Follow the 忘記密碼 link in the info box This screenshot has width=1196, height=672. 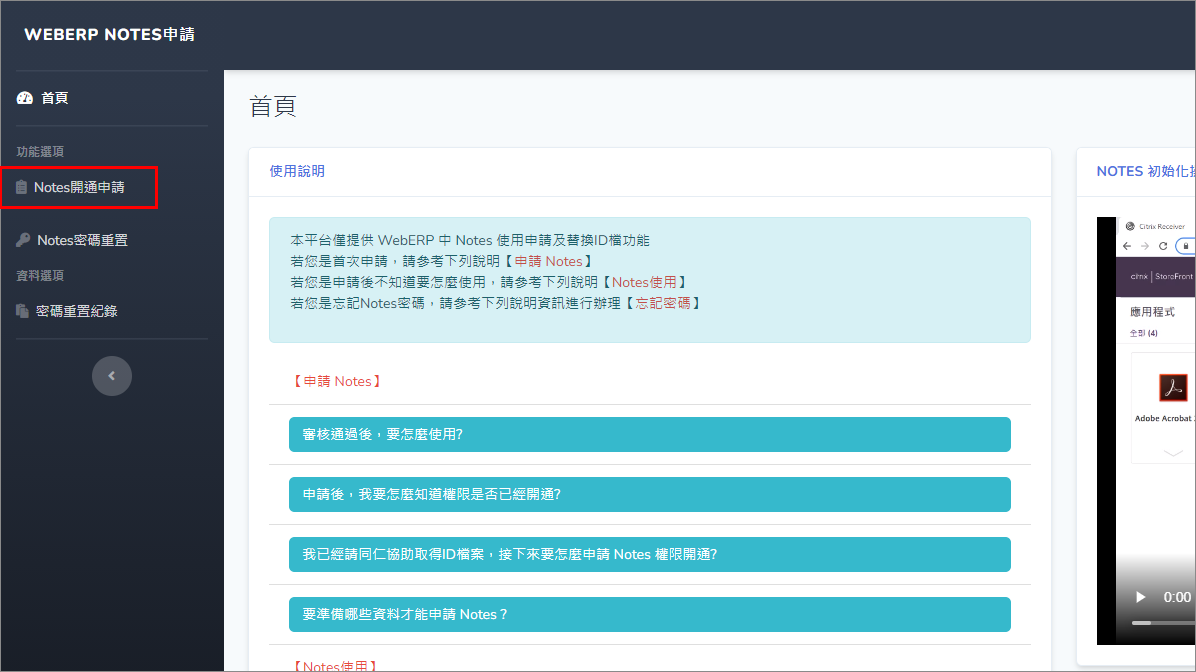pos(663,303)
